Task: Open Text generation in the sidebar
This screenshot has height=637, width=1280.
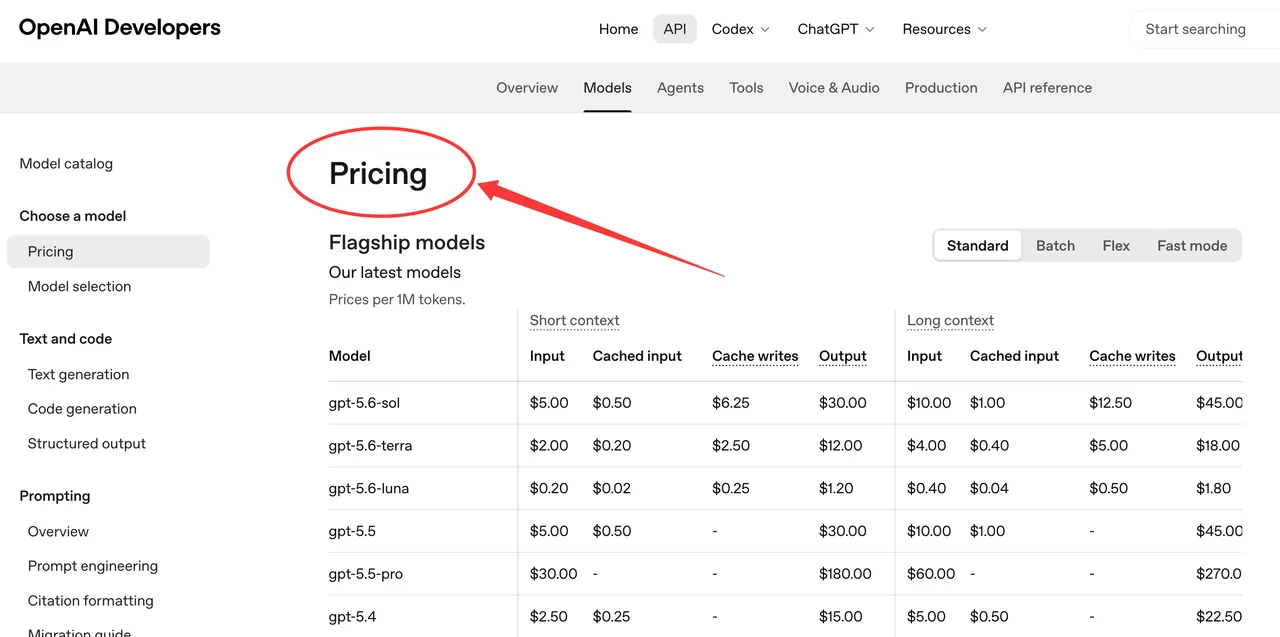Action: coord(78,375)
